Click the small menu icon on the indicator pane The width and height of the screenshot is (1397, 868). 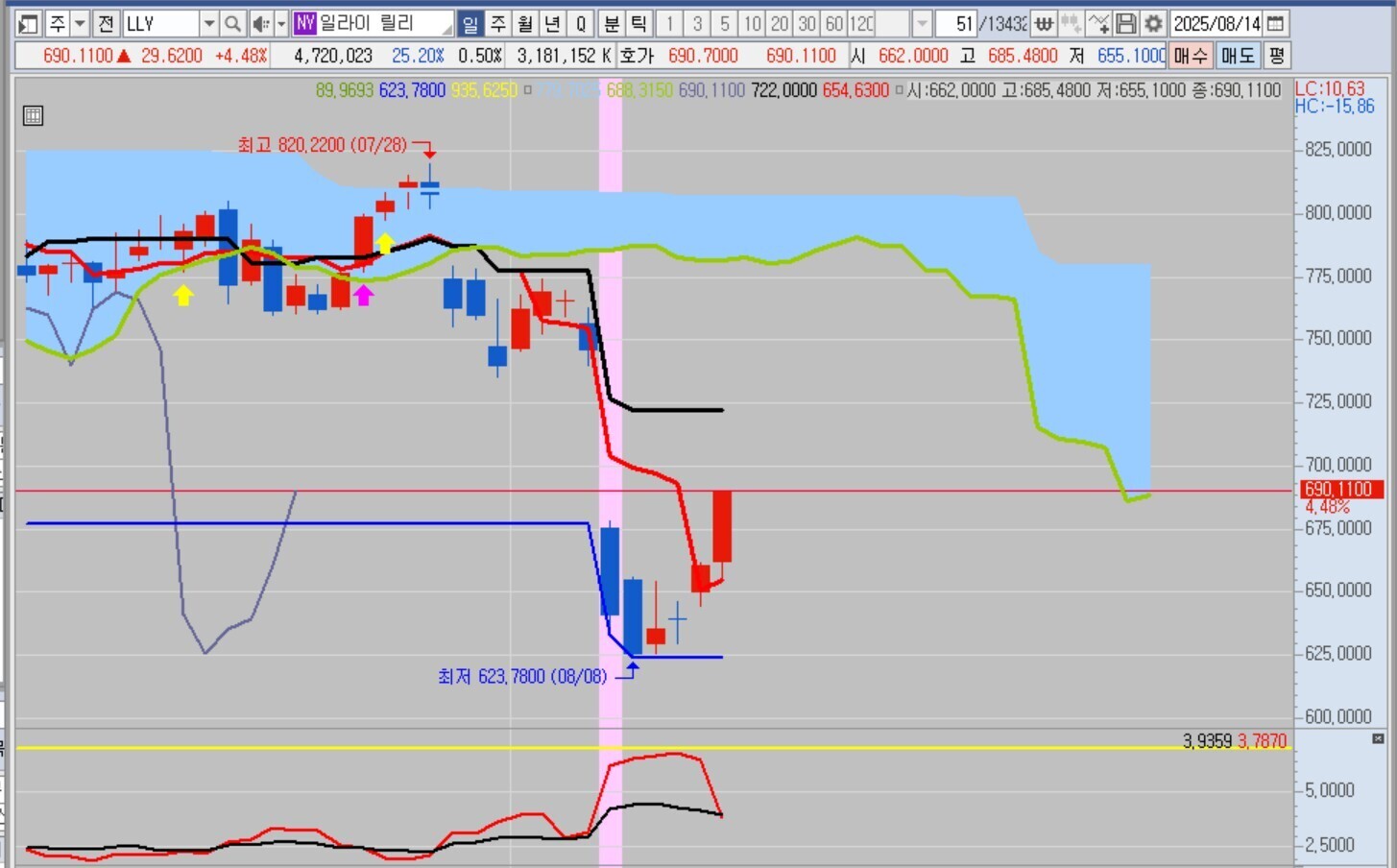(1378, 738)
